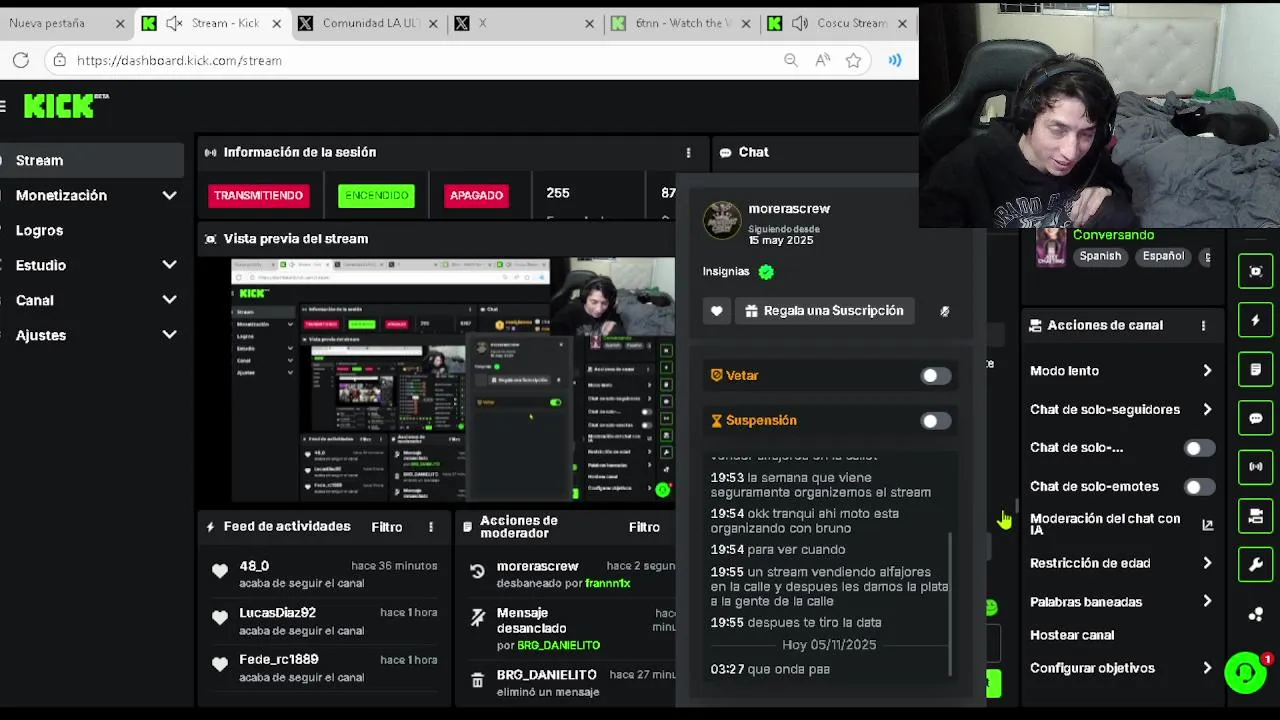Open the document notes icon in right toolbar
The image size is (1280, 720).
pos(1256,369)
